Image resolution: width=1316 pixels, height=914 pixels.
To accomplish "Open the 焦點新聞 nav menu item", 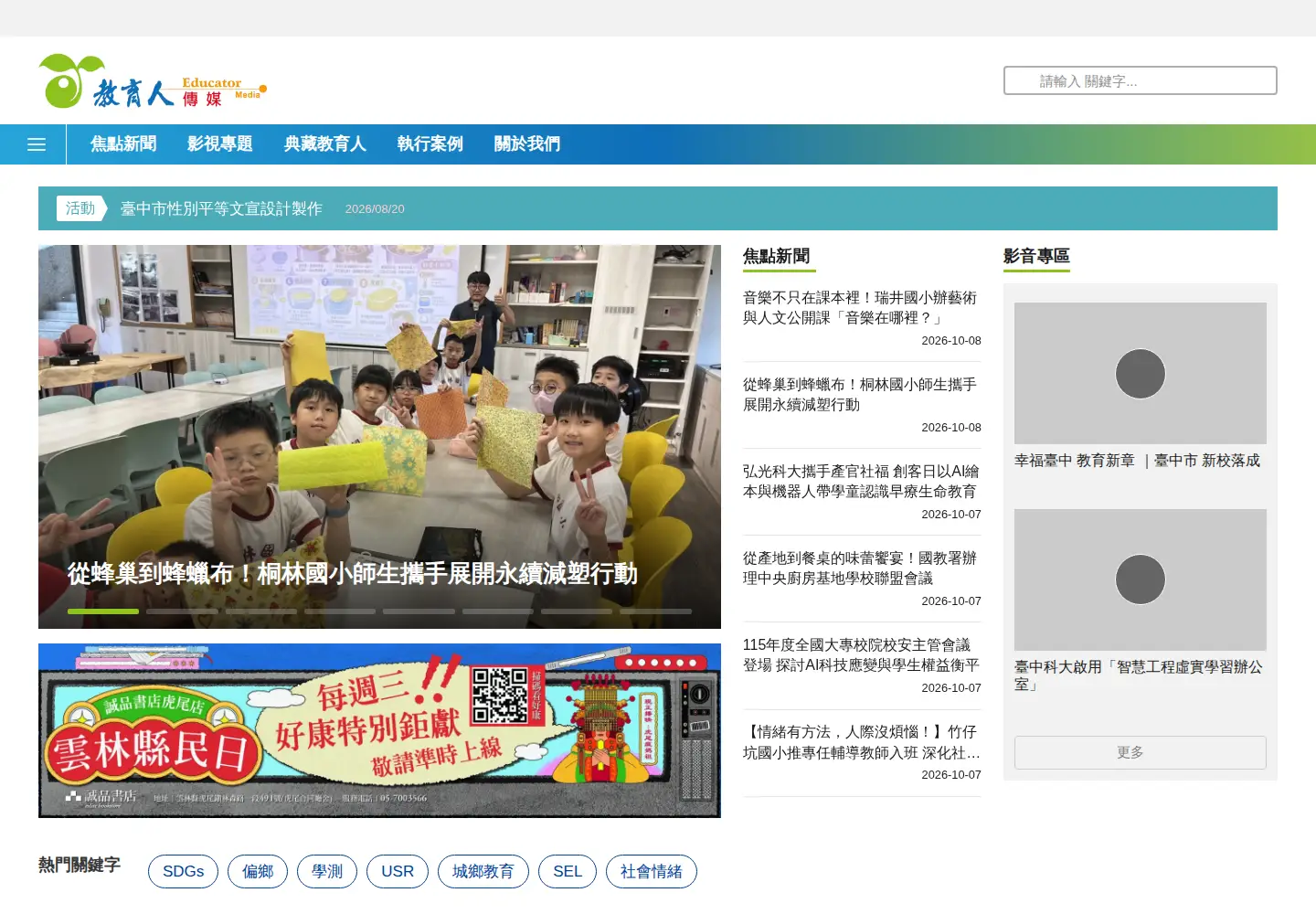I will click(x=123, y=144).
